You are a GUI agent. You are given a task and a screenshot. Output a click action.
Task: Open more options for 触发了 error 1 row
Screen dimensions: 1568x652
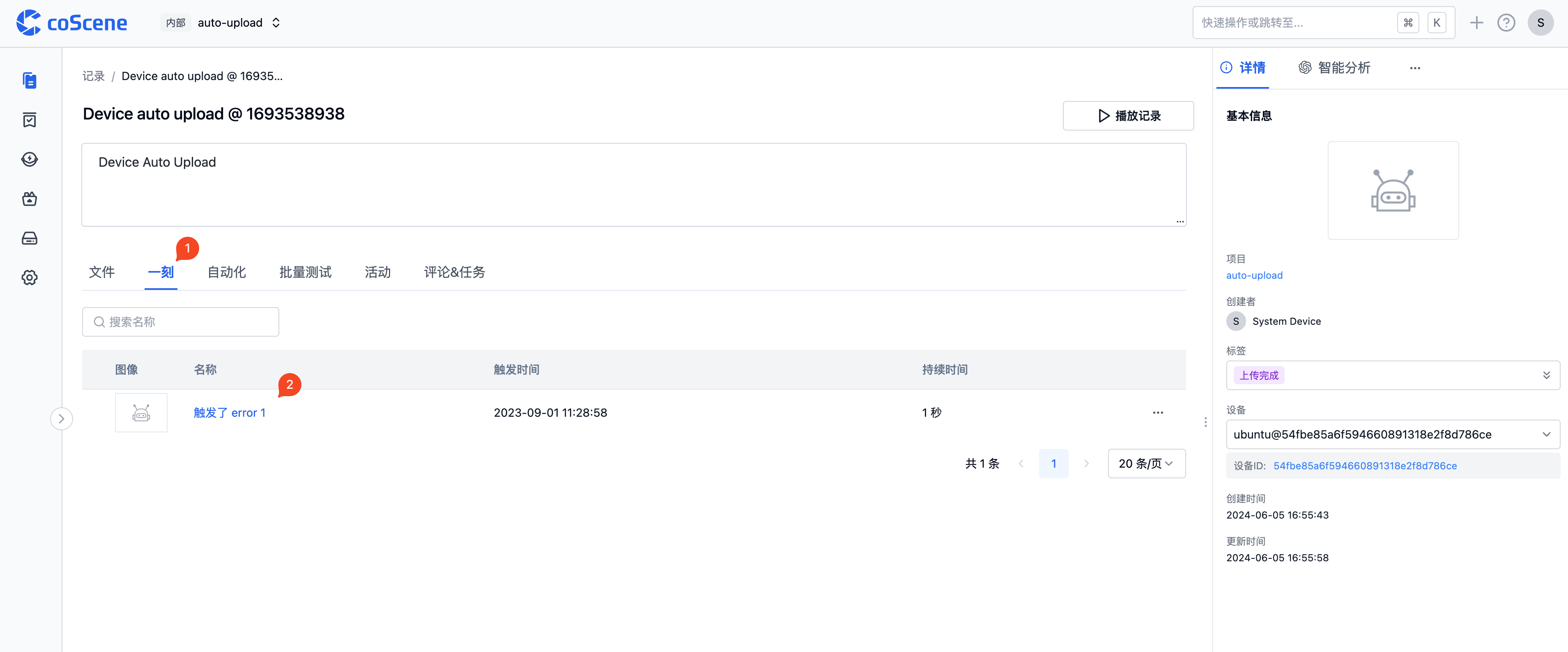1157,413
